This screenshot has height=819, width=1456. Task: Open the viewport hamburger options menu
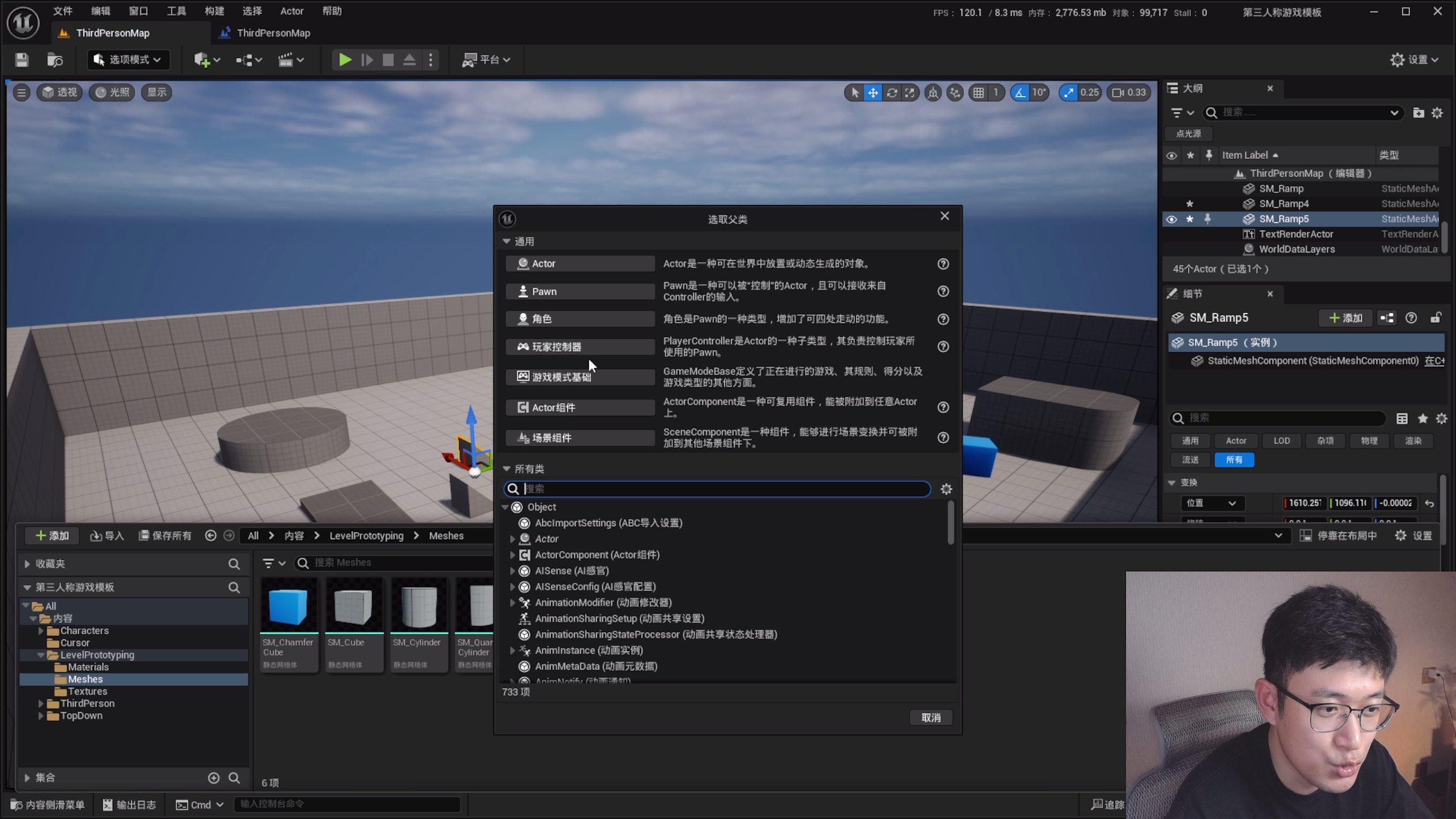[21, 92]
